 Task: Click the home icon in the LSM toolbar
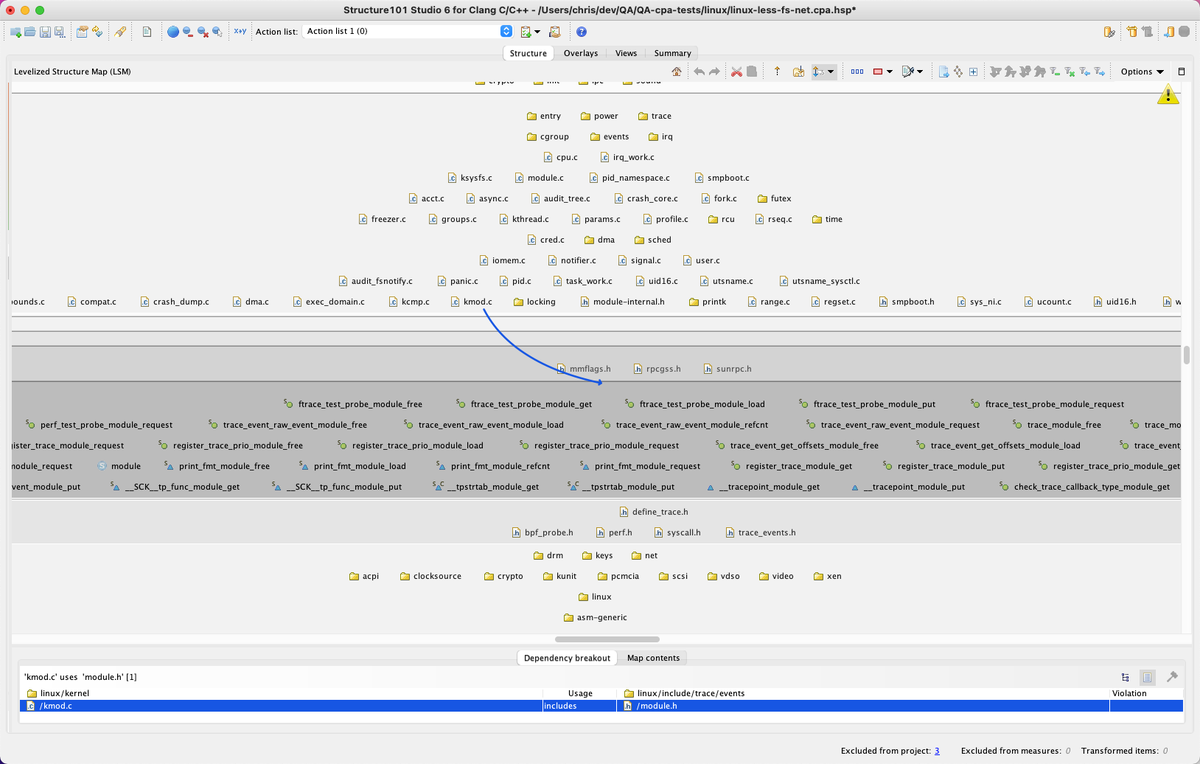click(x=677, y=71)
